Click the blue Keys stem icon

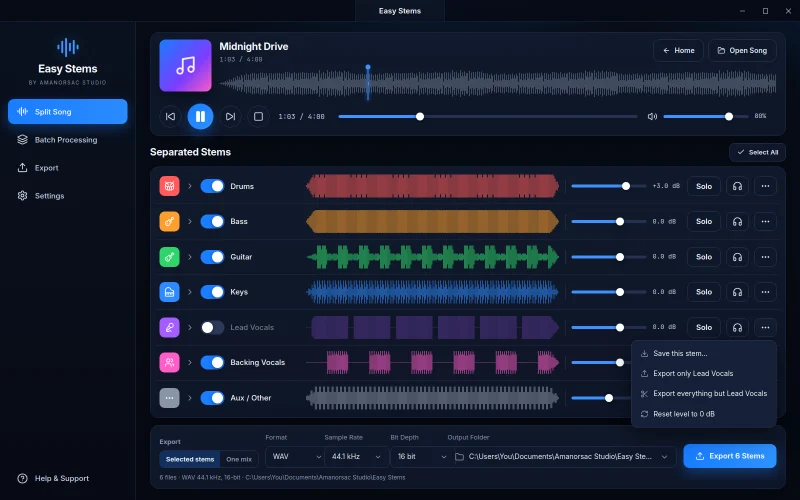pyautogui.click(x=169, y=292)
